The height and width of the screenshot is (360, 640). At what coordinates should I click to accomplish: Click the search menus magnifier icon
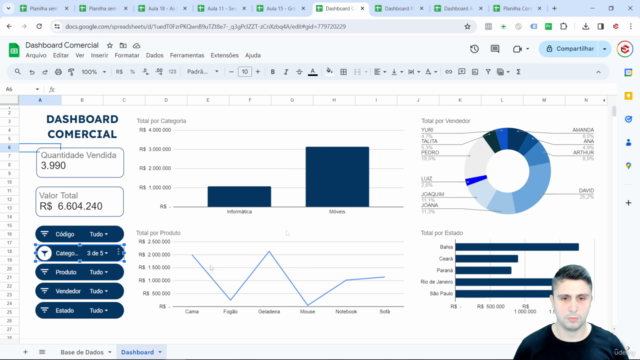pos(18,72)
